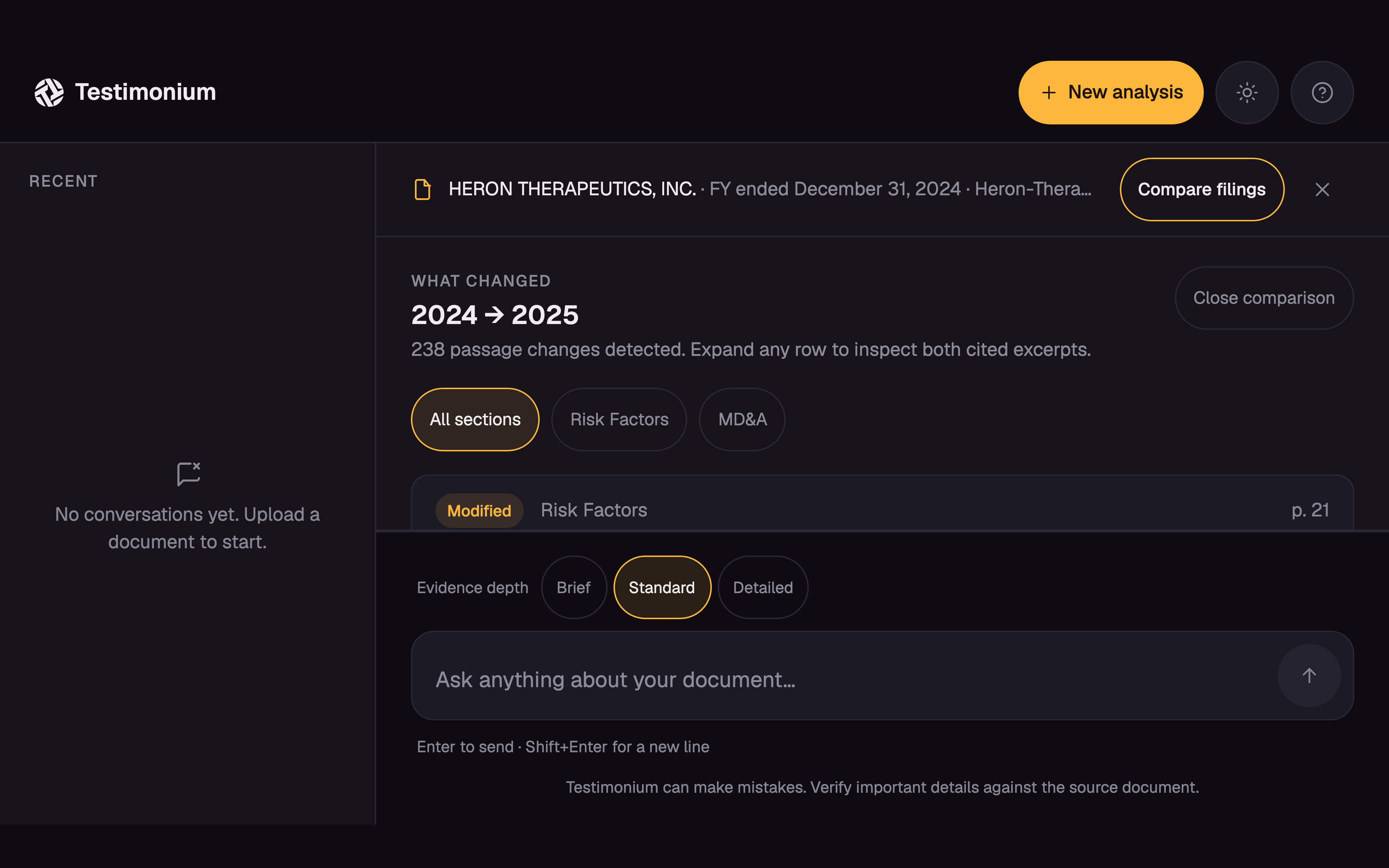The width and height of the screenshot is (1389, 868).
Task: Click the p. 21 page reference
Action: pyautogui.click(x=1310, y=510)
